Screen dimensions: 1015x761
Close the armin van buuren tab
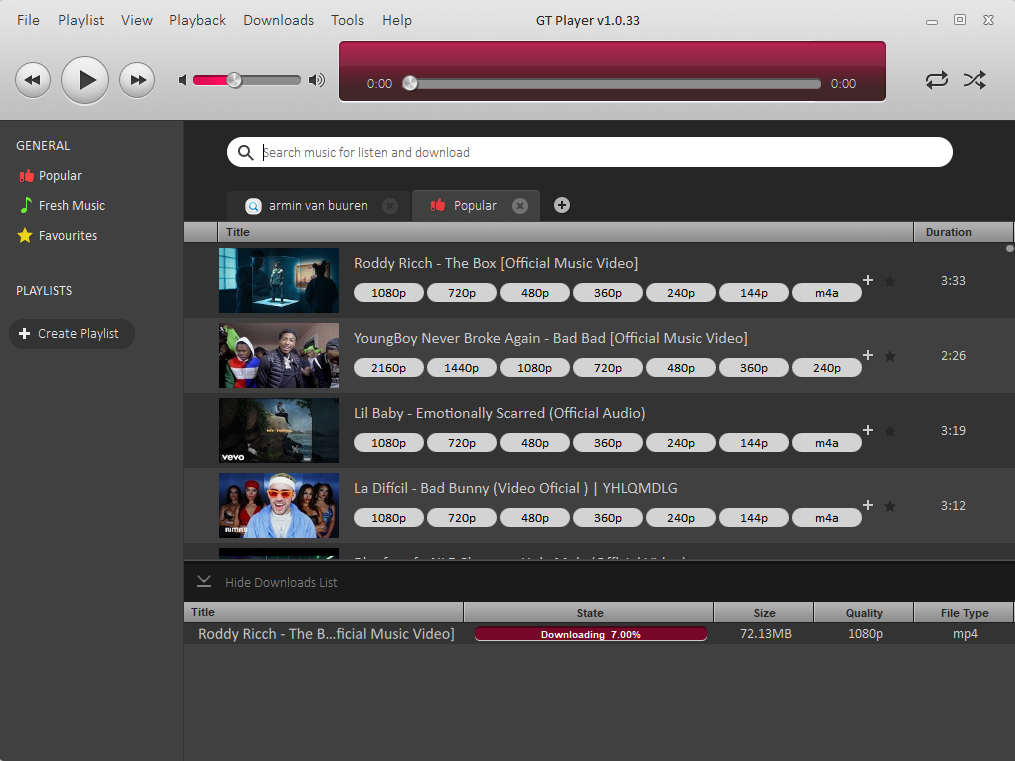pyautogui.click(x=390, y=206)
